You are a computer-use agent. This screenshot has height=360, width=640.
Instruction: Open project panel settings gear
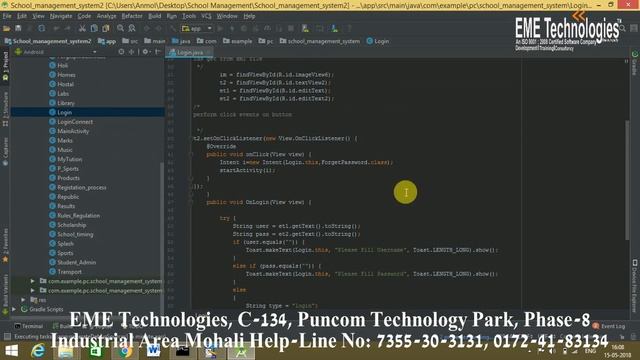click(x=145, y=52)
